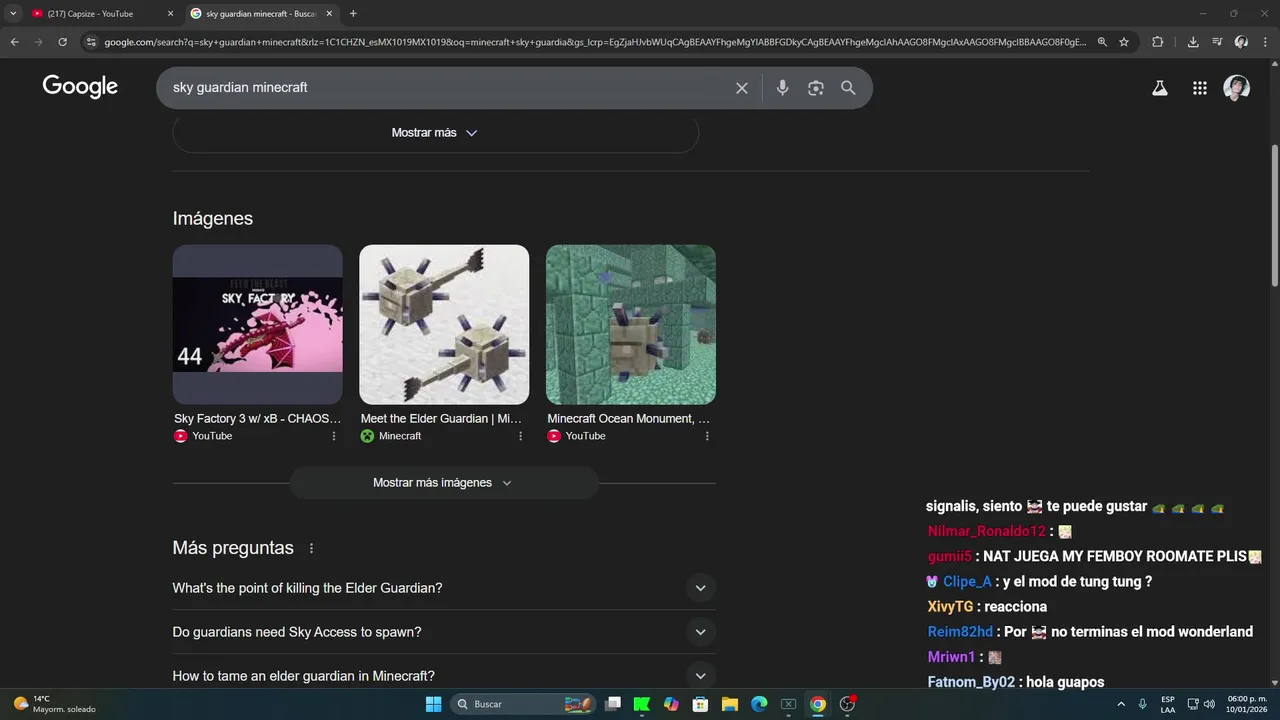Open the media control icon in toolbar
Viewport: 1280px width, 720px height.
click(x=1217, y=42)
